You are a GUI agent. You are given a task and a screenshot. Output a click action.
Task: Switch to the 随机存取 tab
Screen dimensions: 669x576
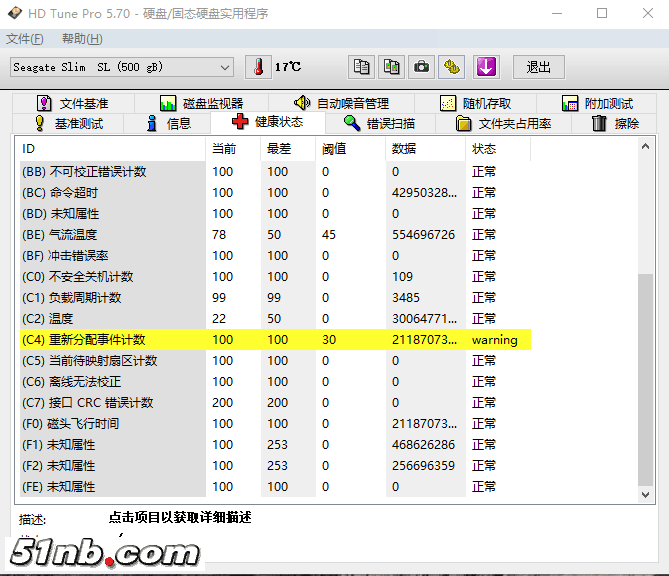click(476, 103)
